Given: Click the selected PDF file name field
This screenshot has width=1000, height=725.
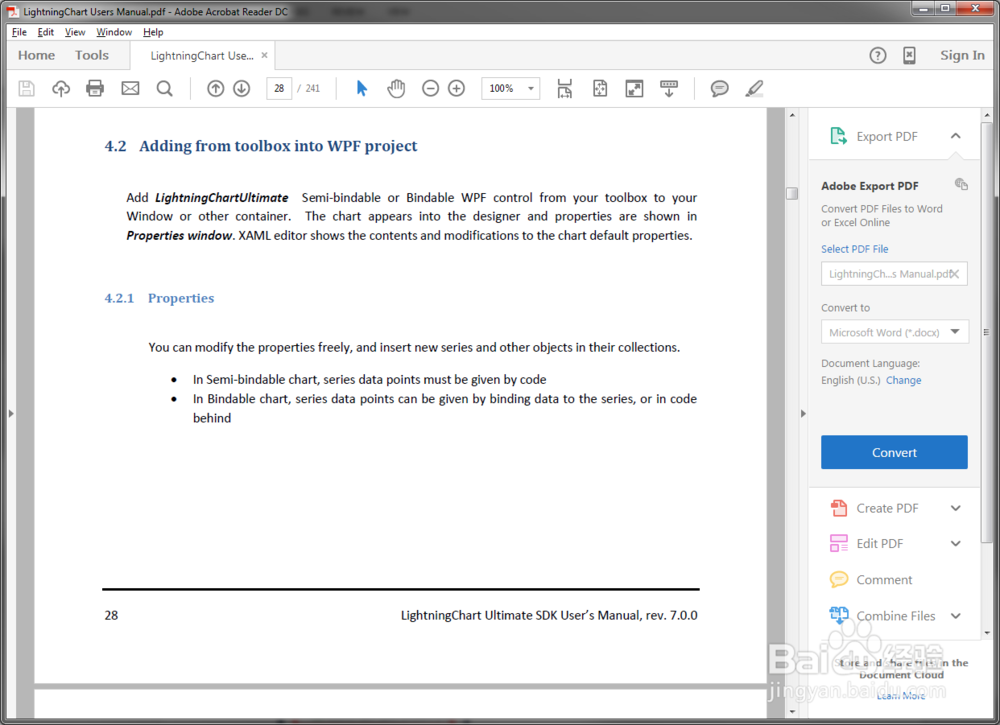Looking at the screenshot, I should 894,274.
